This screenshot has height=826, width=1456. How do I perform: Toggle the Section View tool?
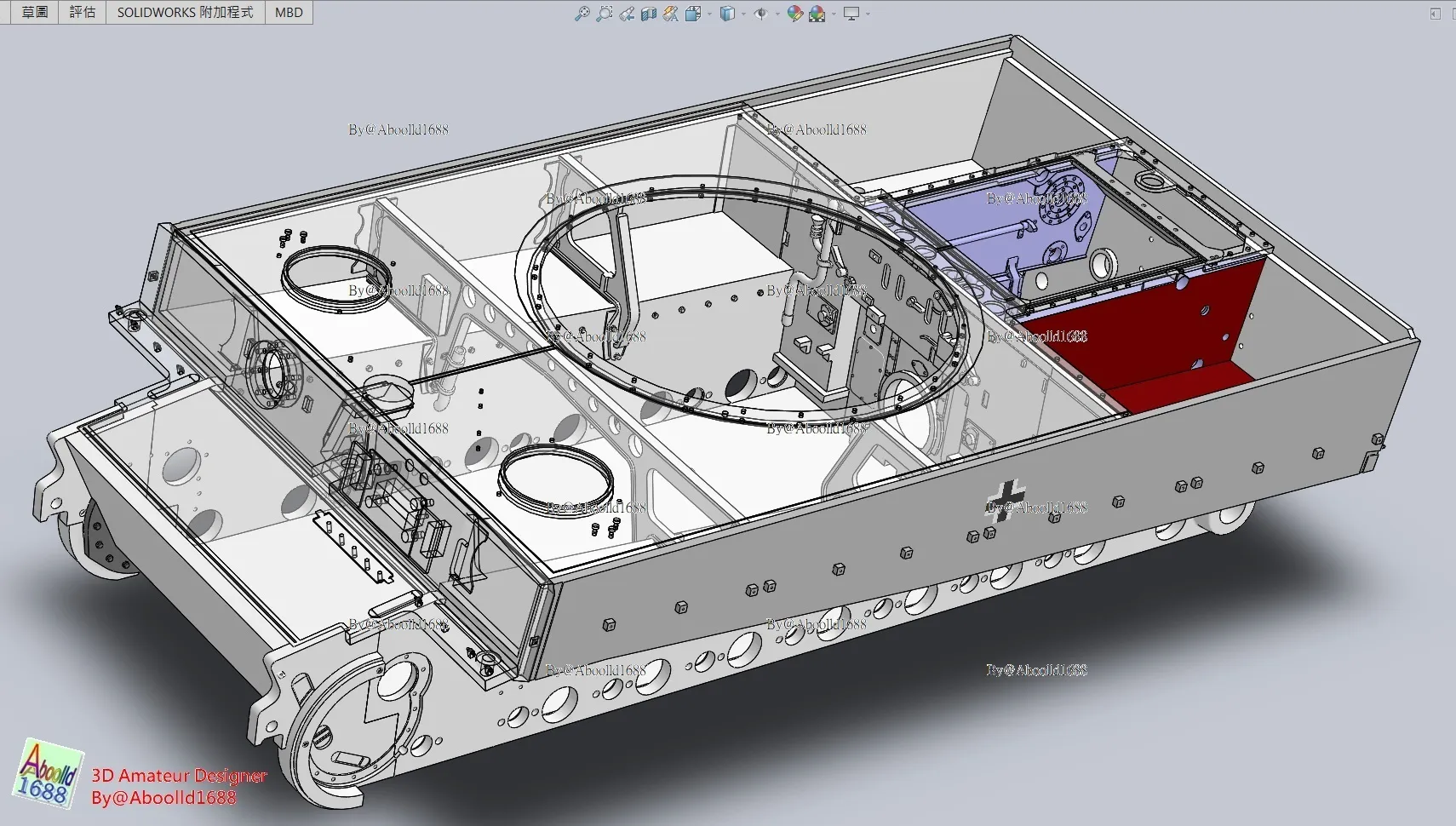[x=649, y=14]
